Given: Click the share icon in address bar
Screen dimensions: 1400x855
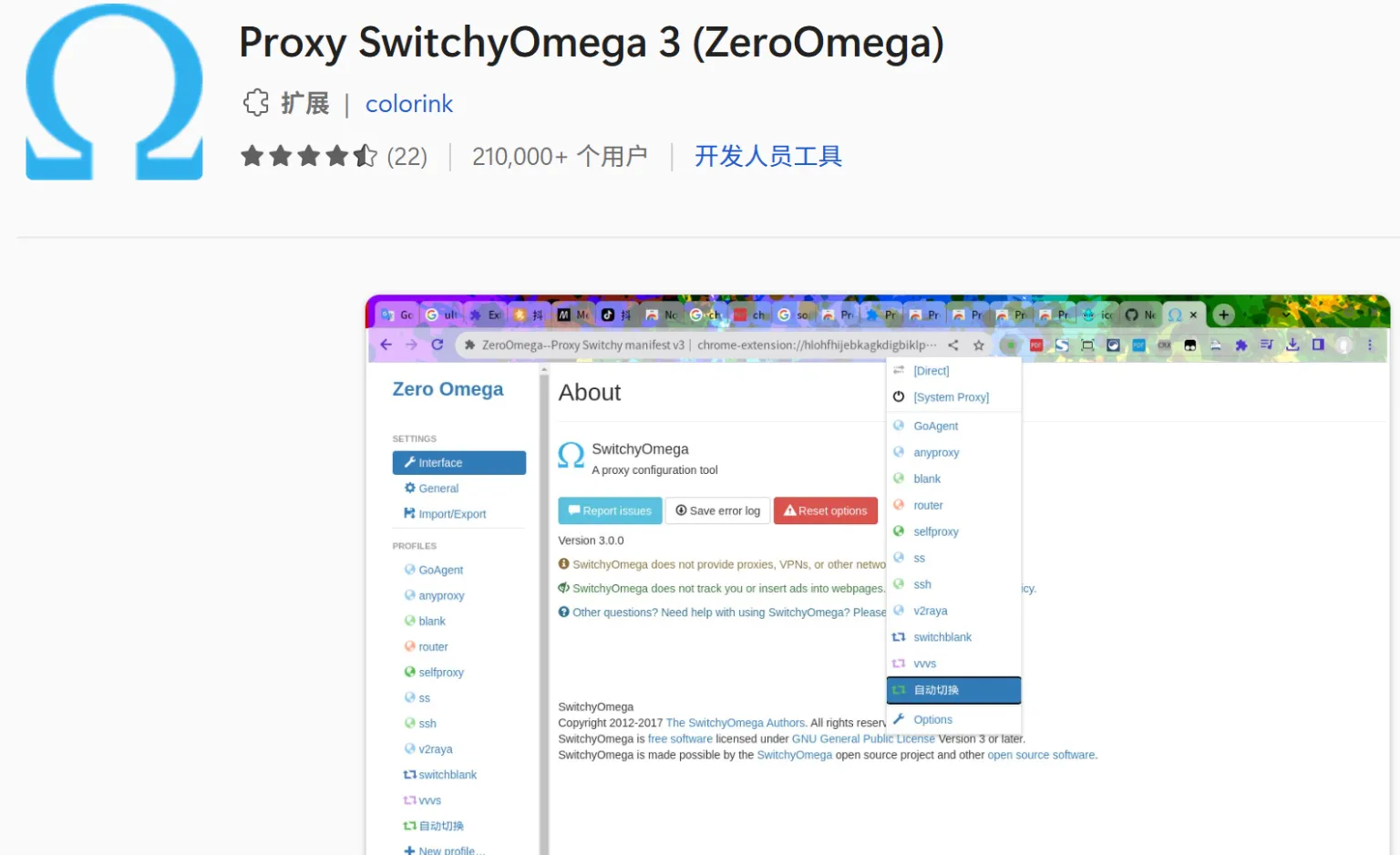Looking at the screenshot, I should (x=953, y=345).
